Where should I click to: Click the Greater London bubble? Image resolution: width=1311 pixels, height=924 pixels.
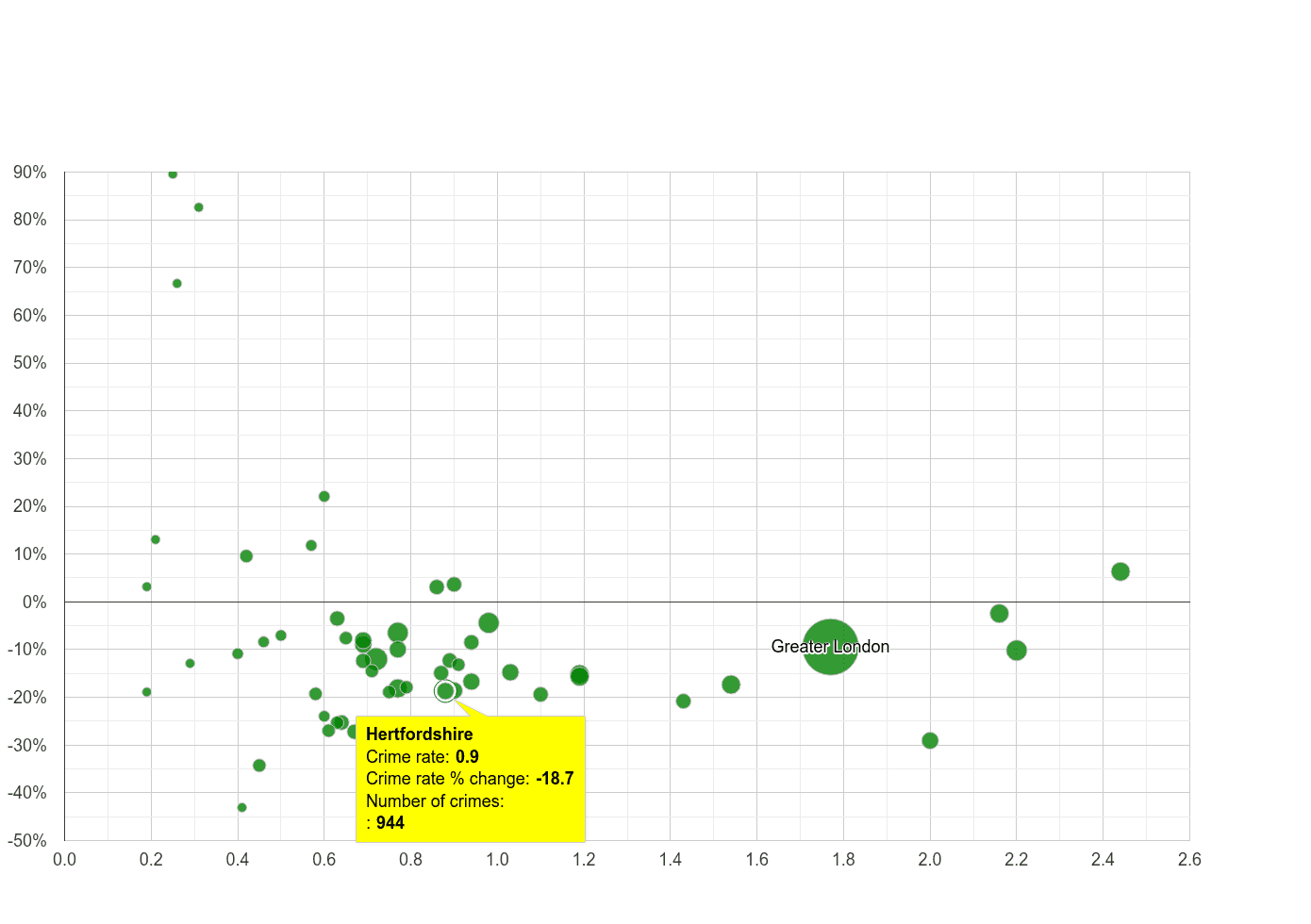[830, 647]
